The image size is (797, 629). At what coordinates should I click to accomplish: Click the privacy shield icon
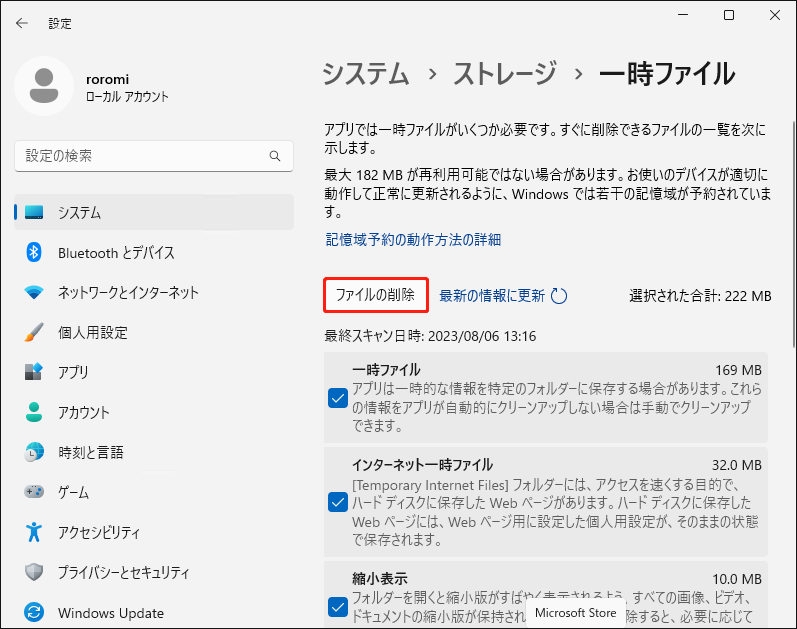click(34, 572)
